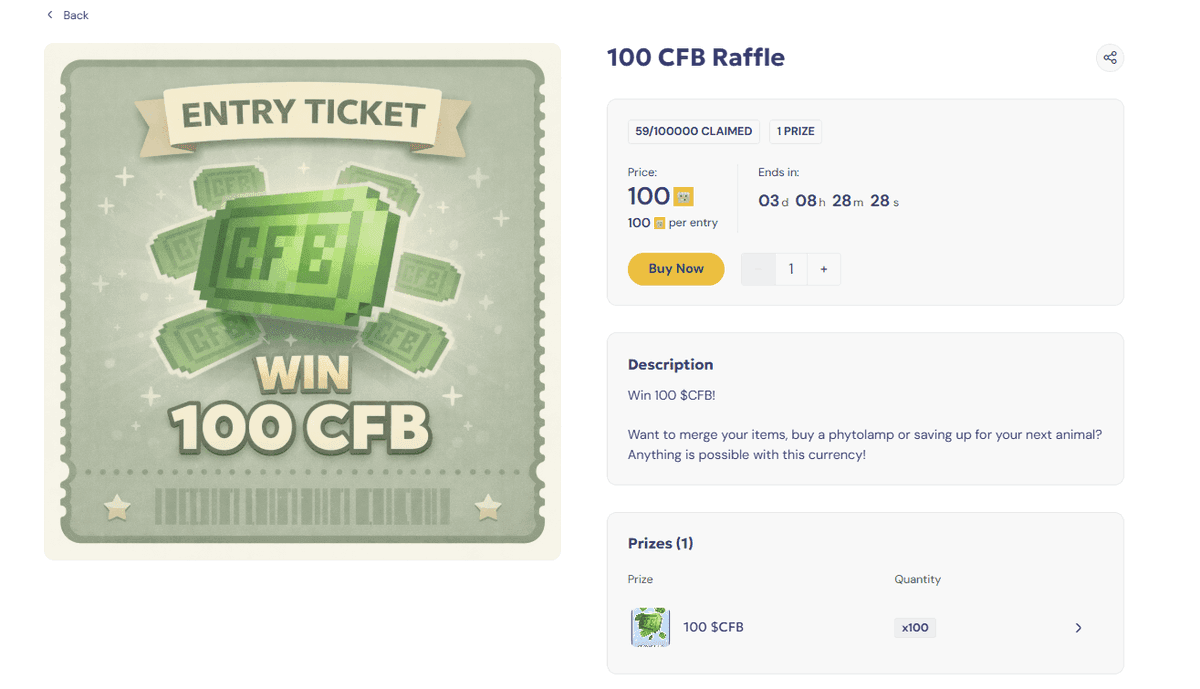
Task: Click the "Ends in" countdown timer
Action: point(828,201)
